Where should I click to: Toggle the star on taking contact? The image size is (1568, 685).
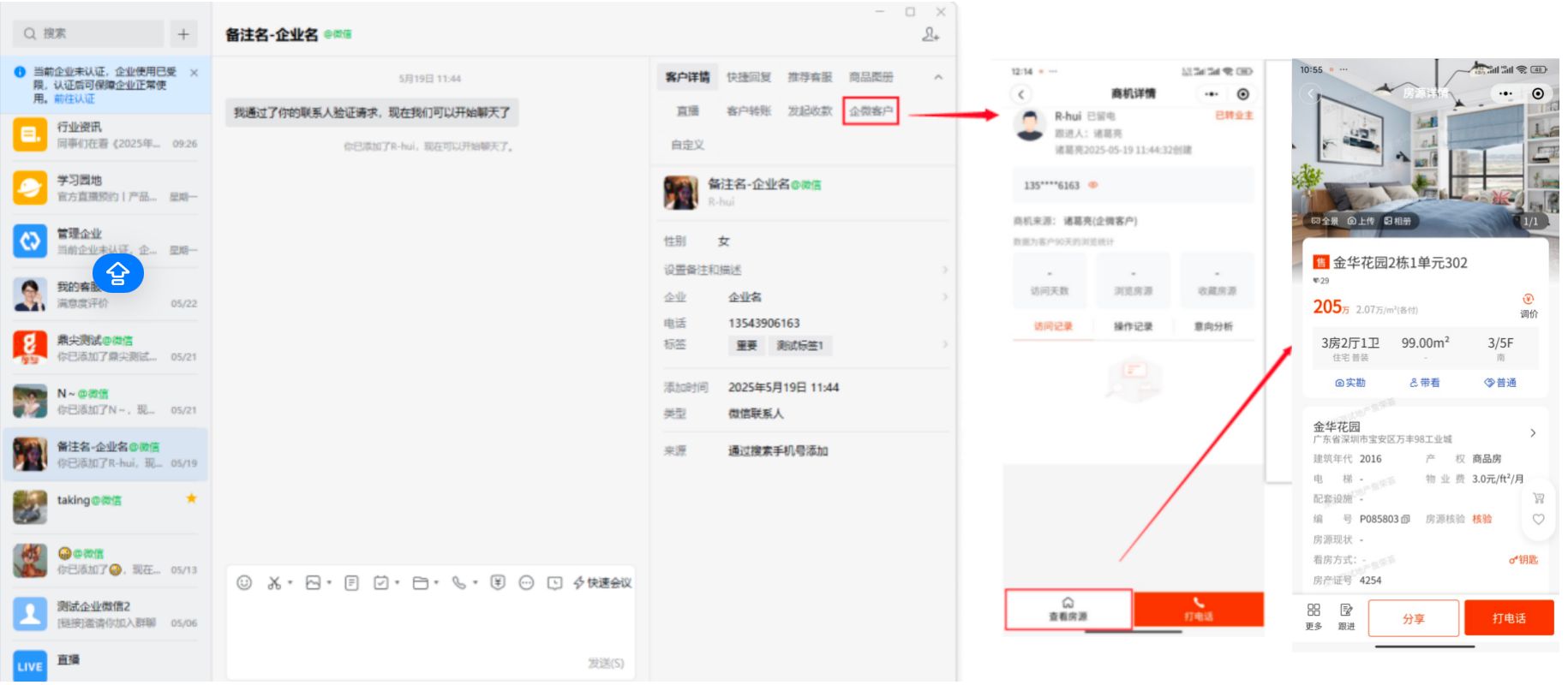click(x=191, y=498)
